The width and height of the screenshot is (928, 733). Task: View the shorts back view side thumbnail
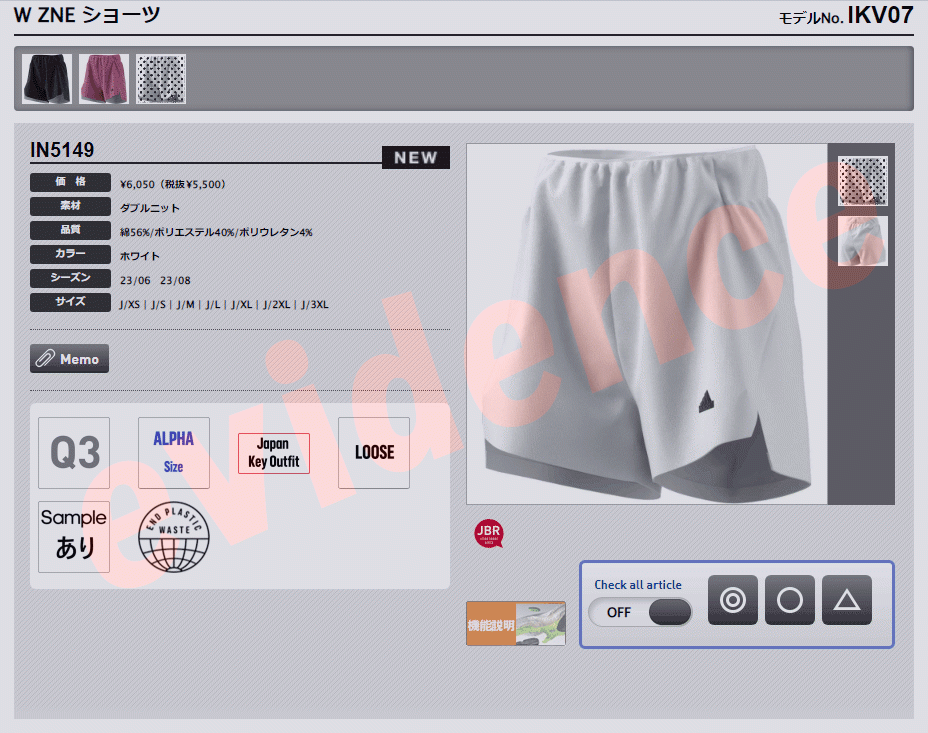862,241
